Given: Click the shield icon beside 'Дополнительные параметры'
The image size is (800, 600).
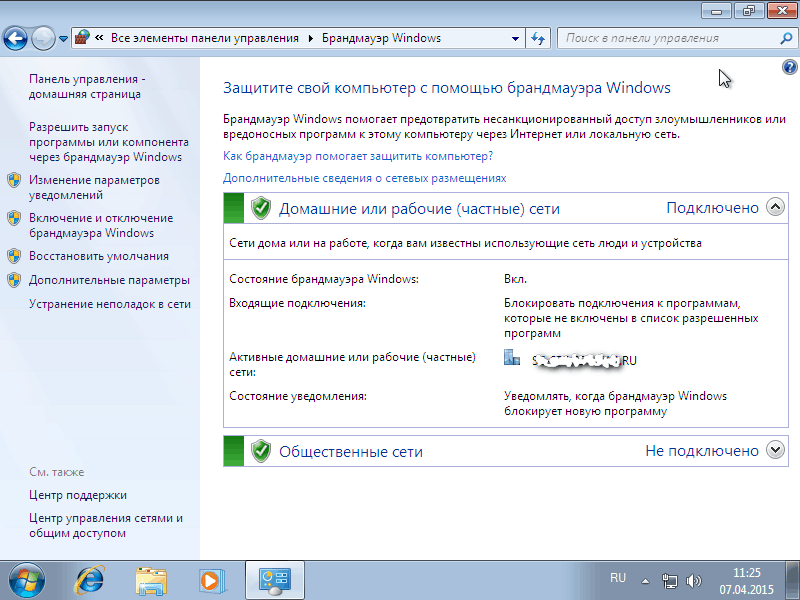Looking at the screenshot, I should [x=14, y=280].
